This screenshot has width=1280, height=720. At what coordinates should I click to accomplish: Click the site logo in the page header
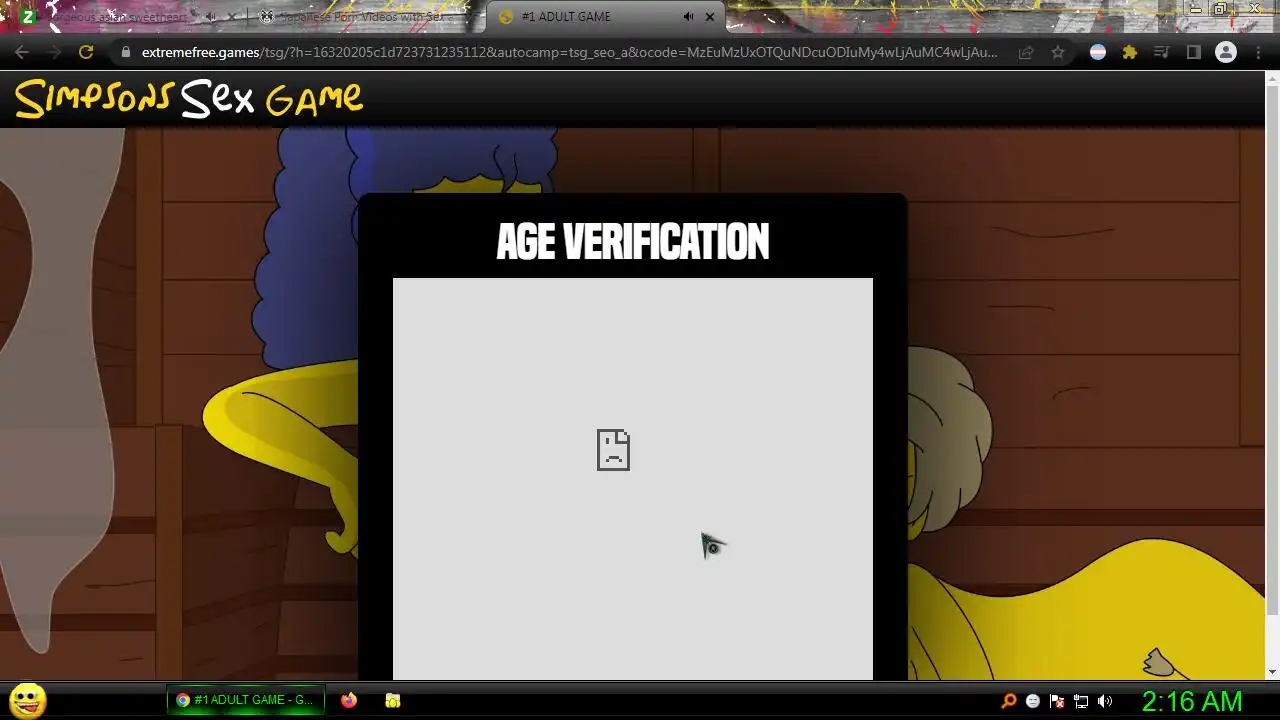189,99
